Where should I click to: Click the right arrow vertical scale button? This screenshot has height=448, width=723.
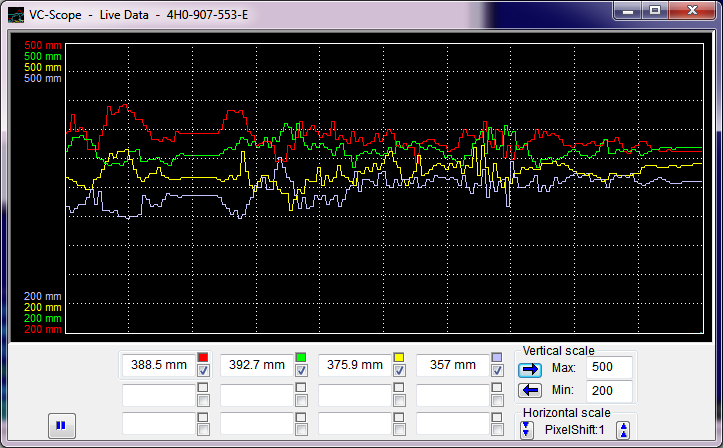tap(530, 369)
